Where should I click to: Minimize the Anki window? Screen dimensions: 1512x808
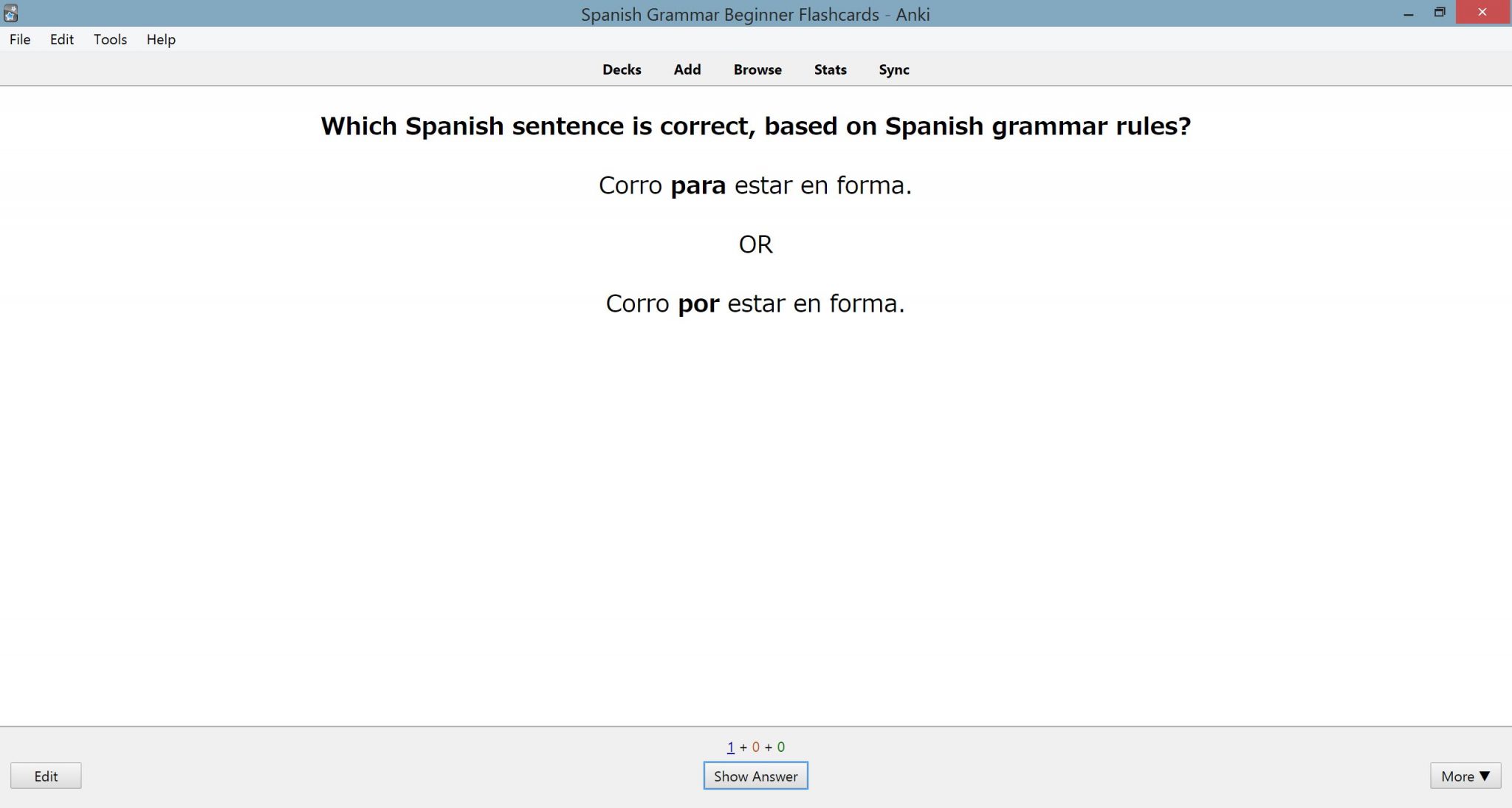(x=1408, y=12)
